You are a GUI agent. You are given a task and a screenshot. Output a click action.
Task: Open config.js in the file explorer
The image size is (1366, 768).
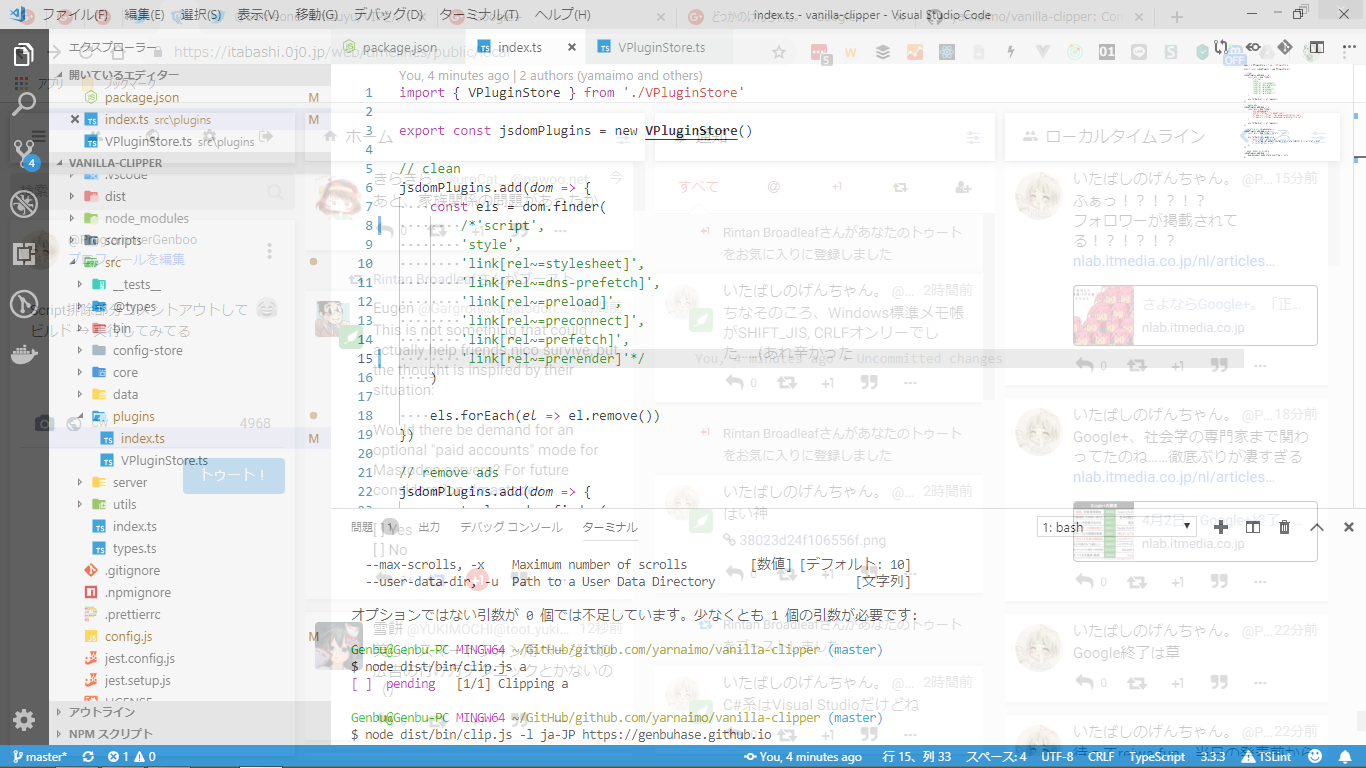[x=128, y=636]
